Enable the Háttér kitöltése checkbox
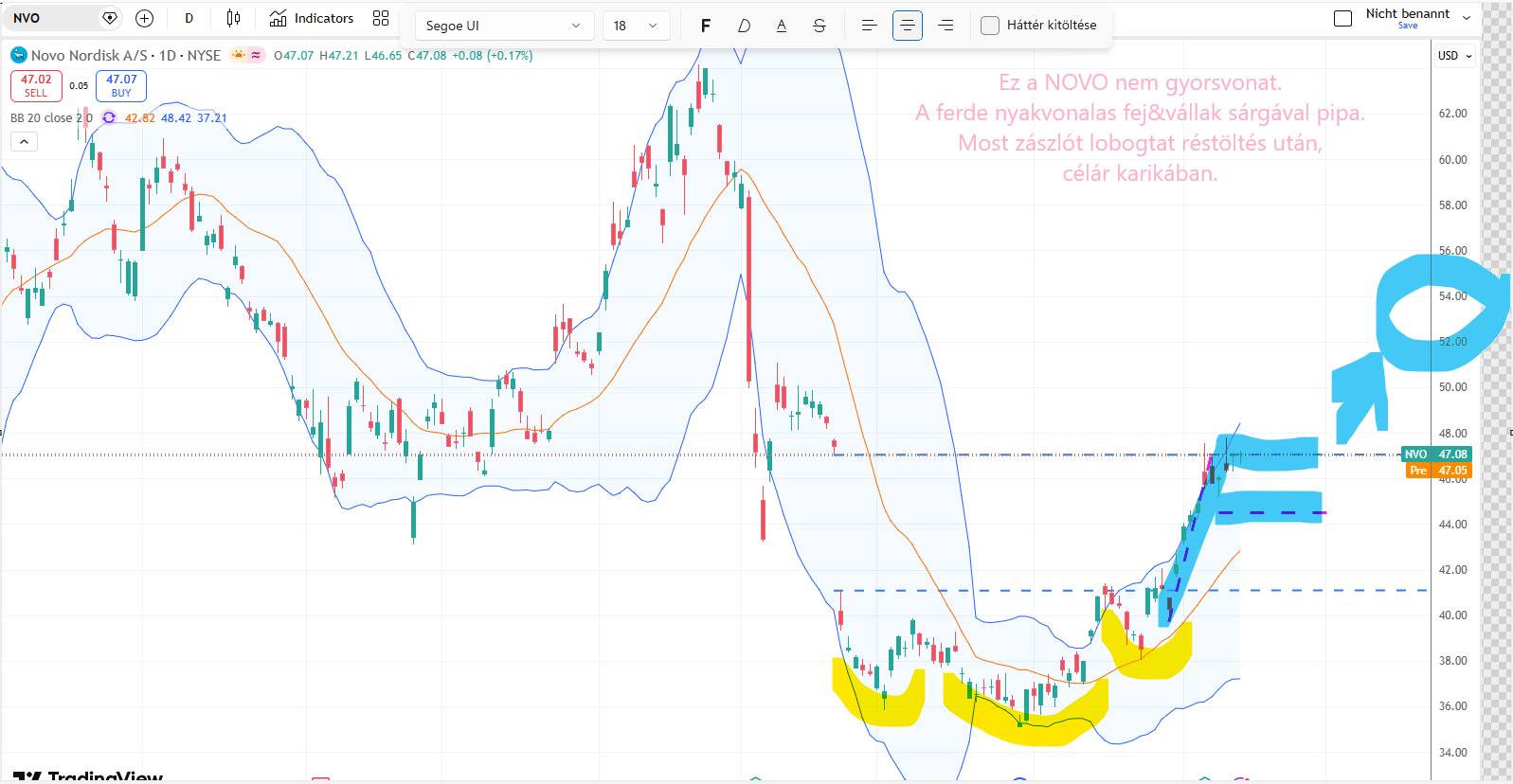This screenshot has width=1513, height=784. (990, 26)
